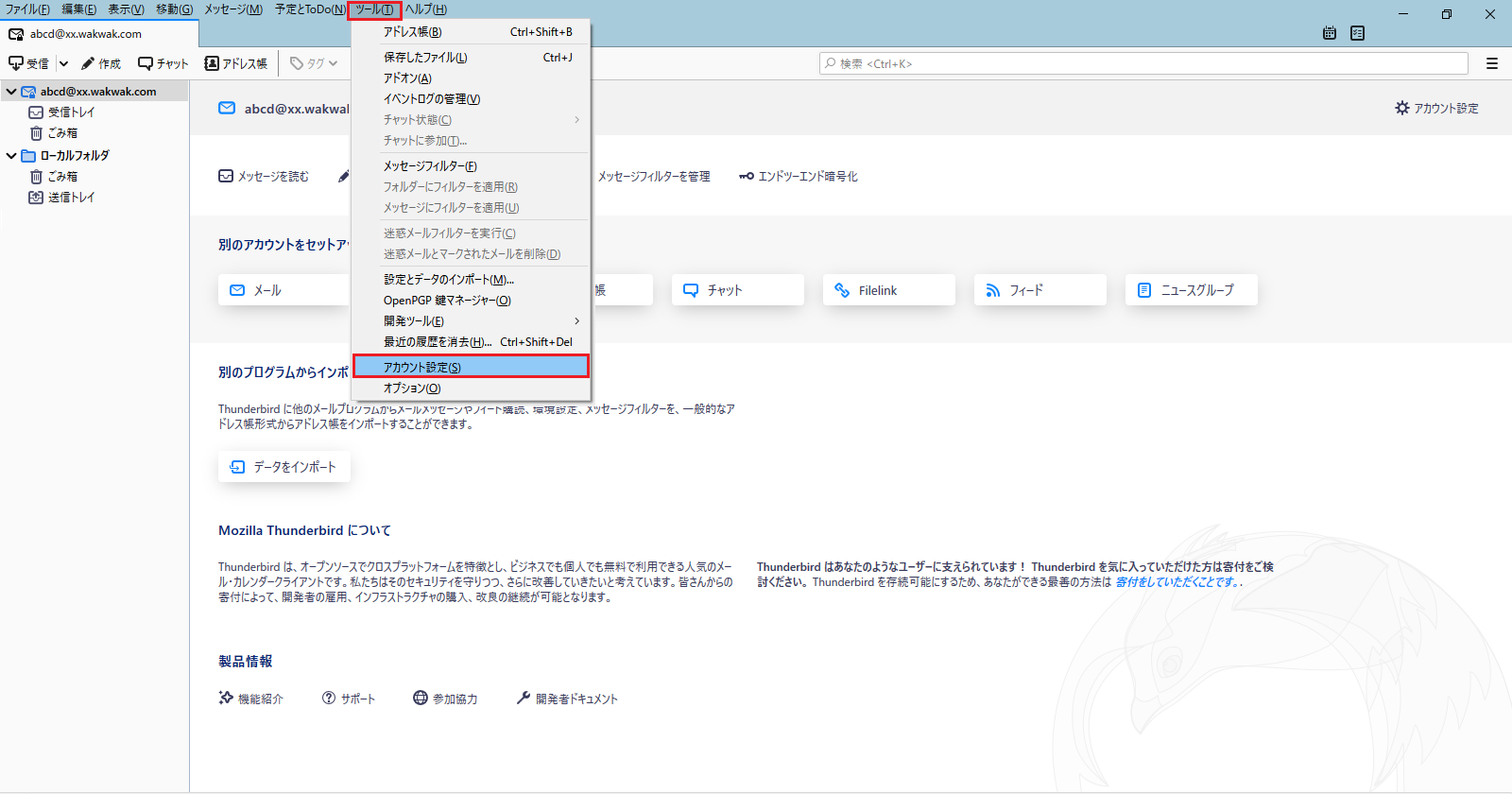Collapse the ローカルフォルダ tree

[x=11, y=155]
